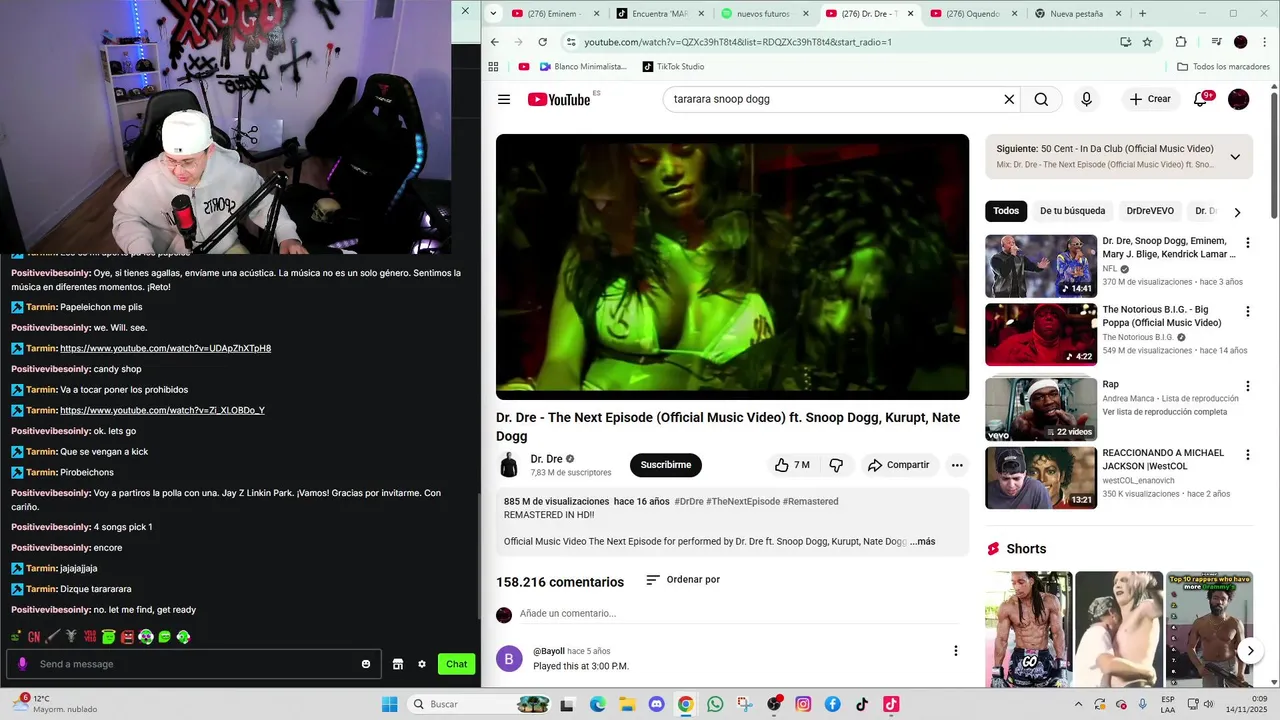Switch to the Nueva pestaña tab
Screen dimensions: 1280x720
coord(1078,14)
